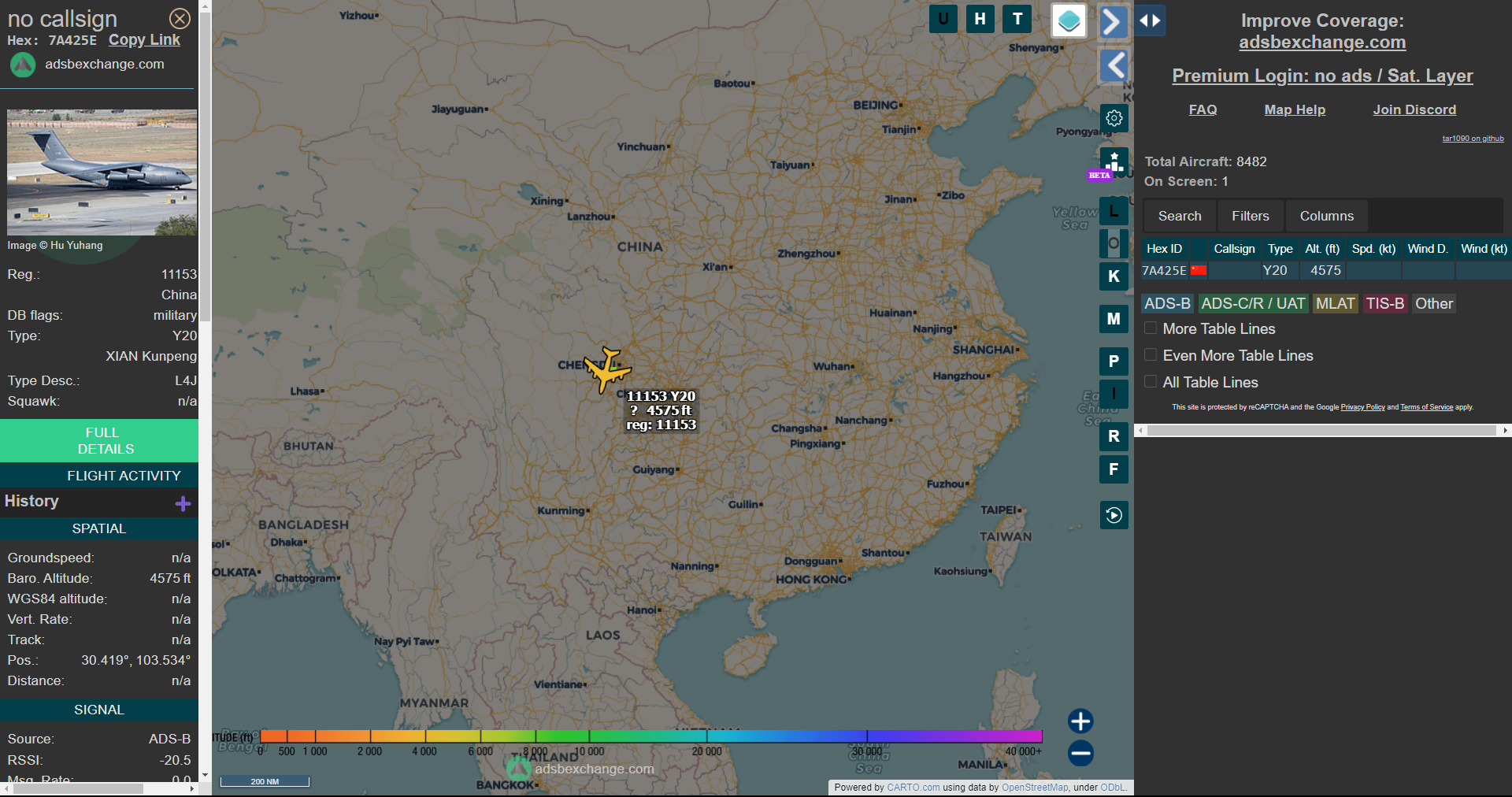
Task: Toggle the K map button
Action: [1114, 276]
